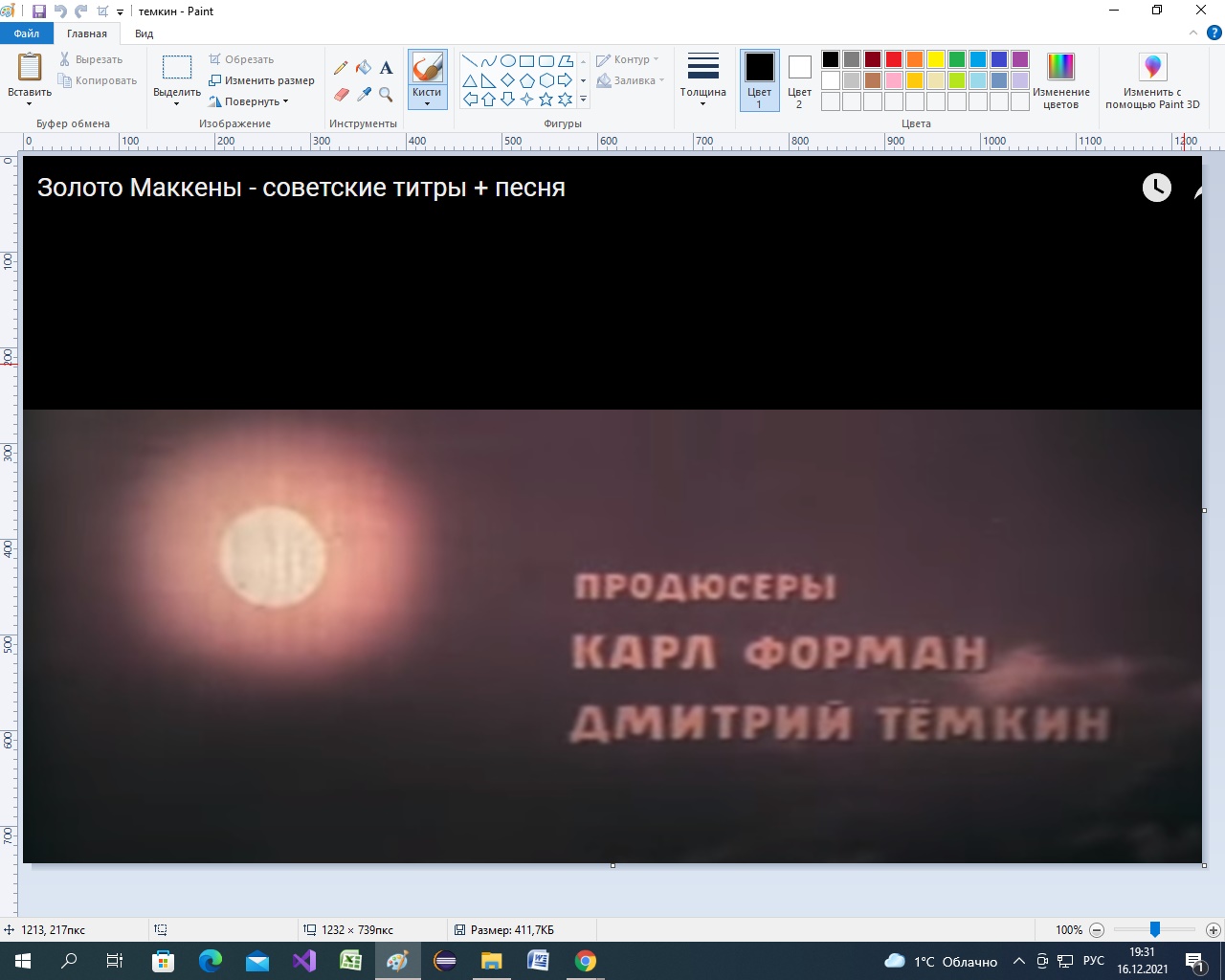Click the Save icon in the quick access toolbar
This screenshot has width=1225, height=980.
[x=39, y=11]
